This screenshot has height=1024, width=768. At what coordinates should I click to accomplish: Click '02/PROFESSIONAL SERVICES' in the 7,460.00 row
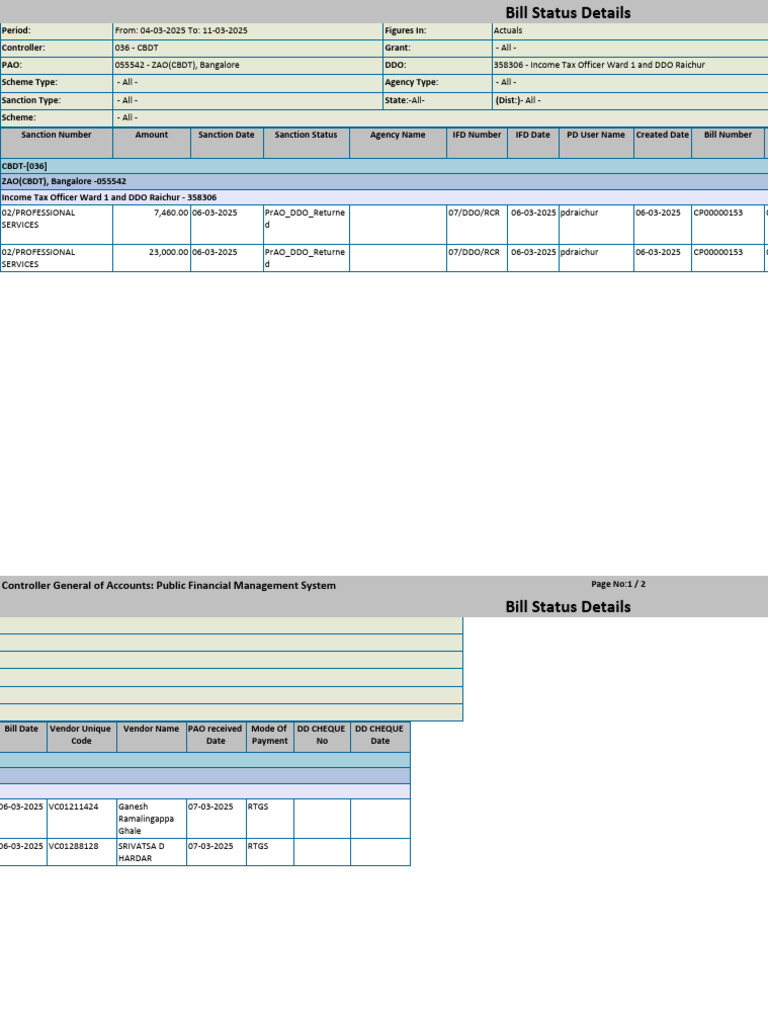pyautogui.click(x=38, y=219)
